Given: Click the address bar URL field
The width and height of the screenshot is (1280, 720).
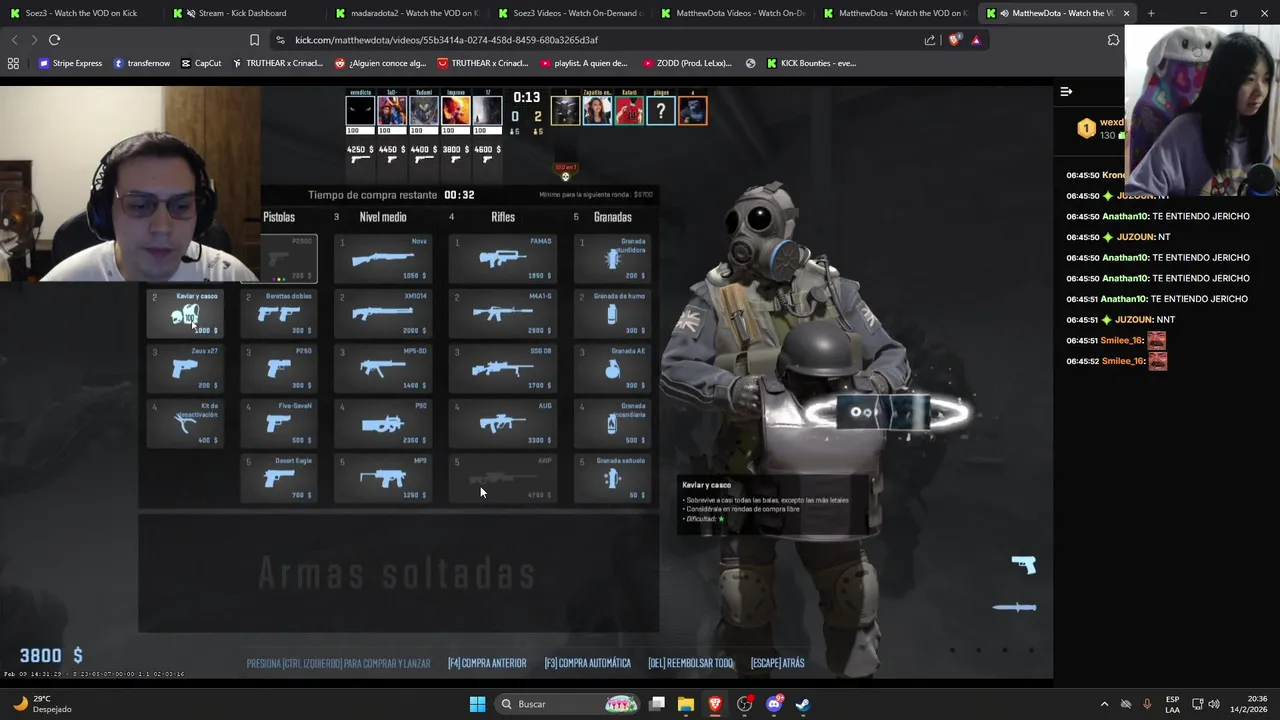Looking at the screenshot, I should [600, 40].
